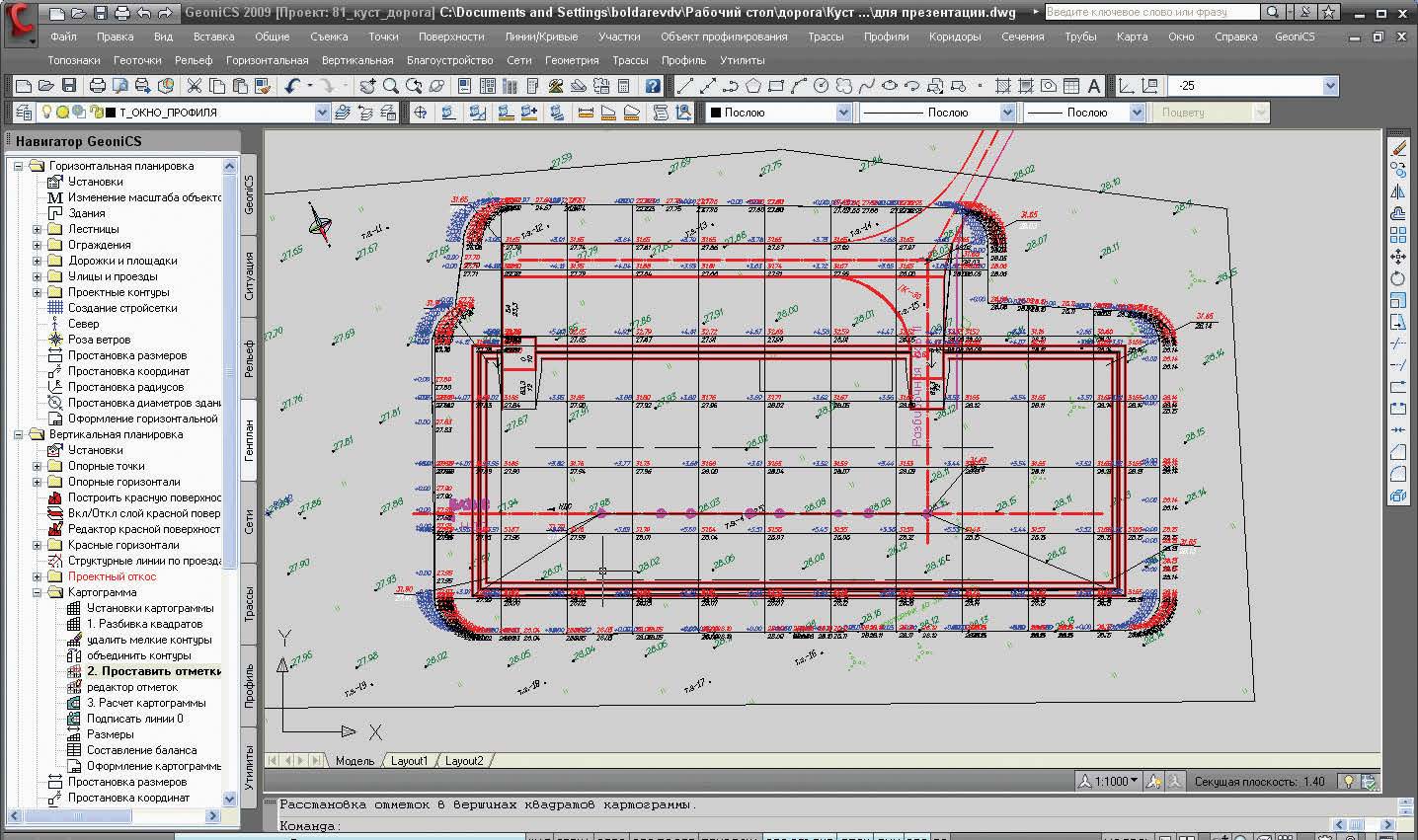This screenshot has height=840, width=1418.
Task: Toggle the layer lock padlock icon
Action: click(96, 113)
